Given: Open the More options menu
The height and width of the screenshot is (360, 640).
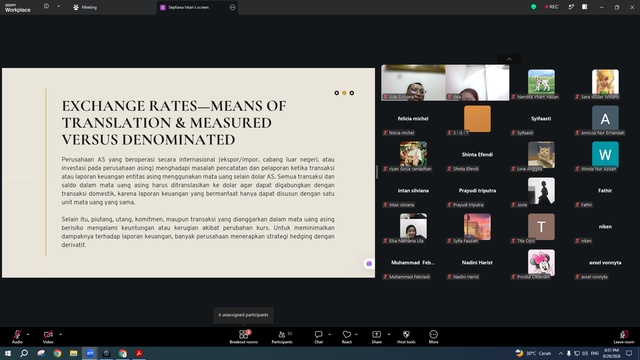Looking at the screenshot, I should pyautogui.click(x=433, y=337).
